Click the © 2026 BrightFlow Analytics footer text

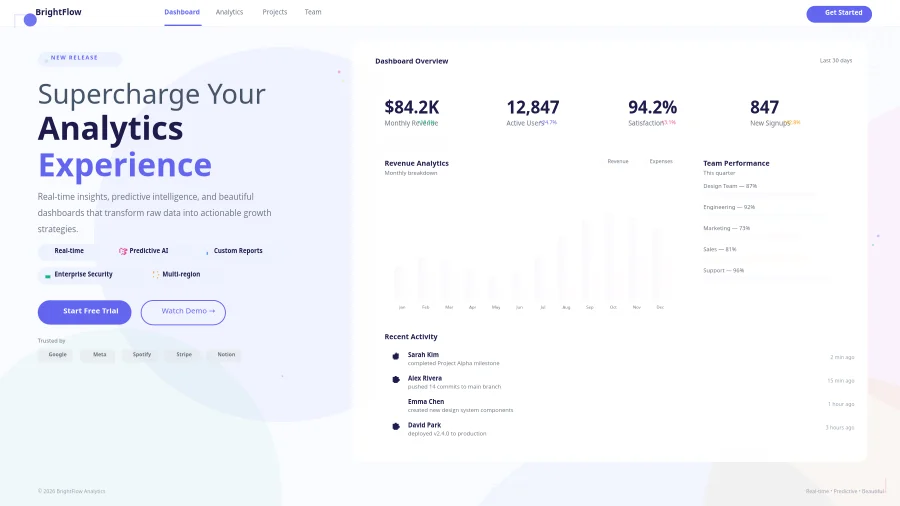click(x=72, y=491)
